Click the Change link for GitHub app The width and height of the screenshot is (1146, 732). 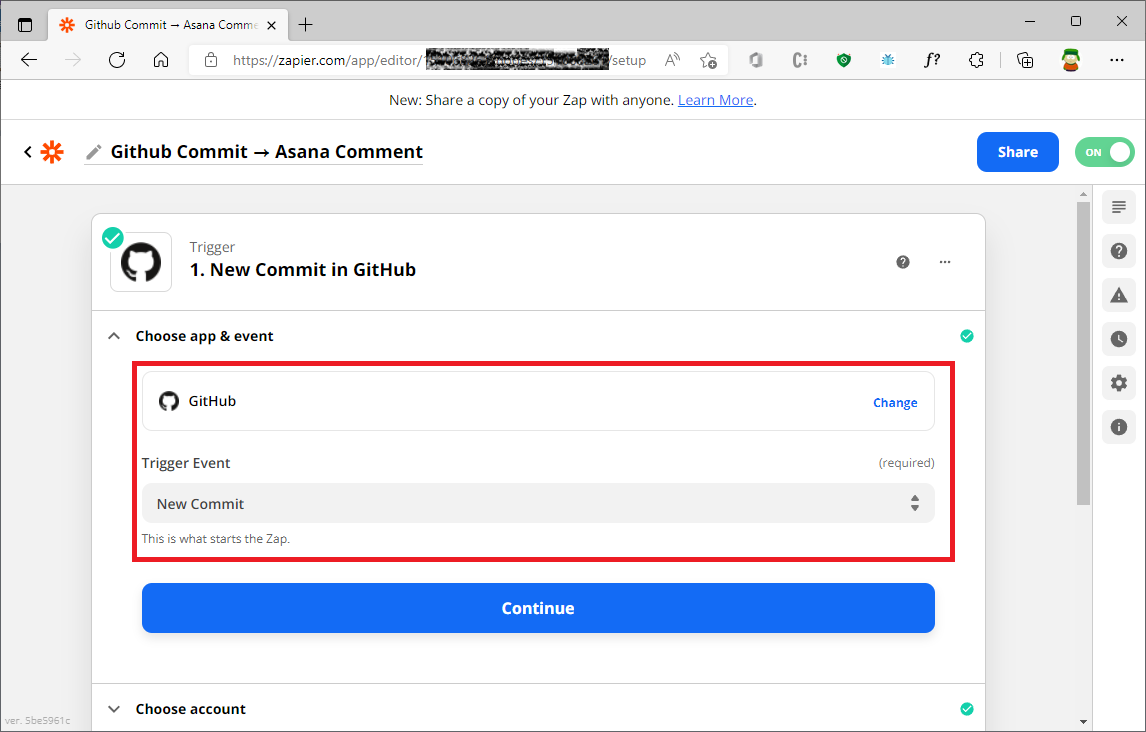895,403
